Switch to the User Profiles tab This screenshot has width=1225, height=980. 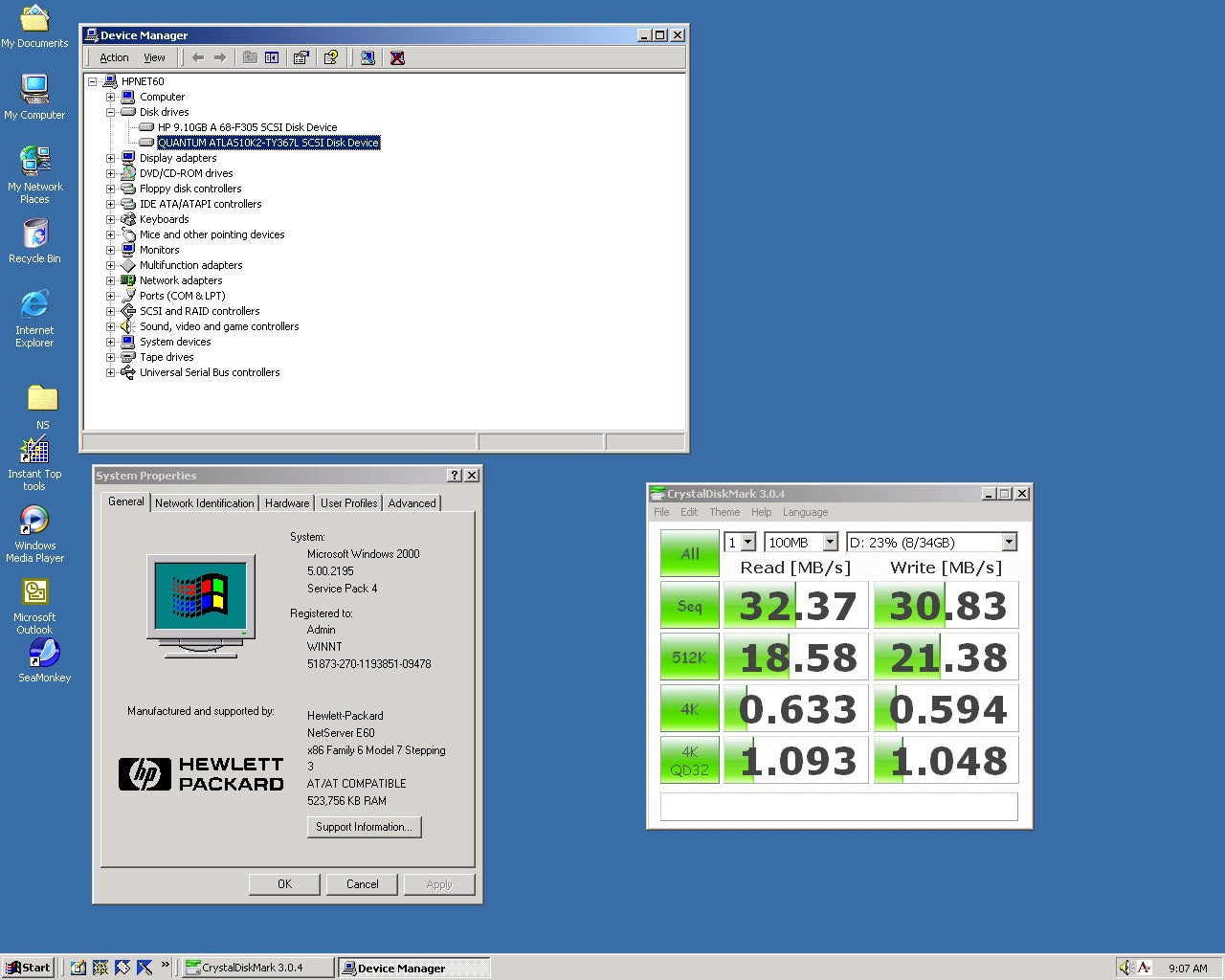pyautogui.click(x=348, y=503)
